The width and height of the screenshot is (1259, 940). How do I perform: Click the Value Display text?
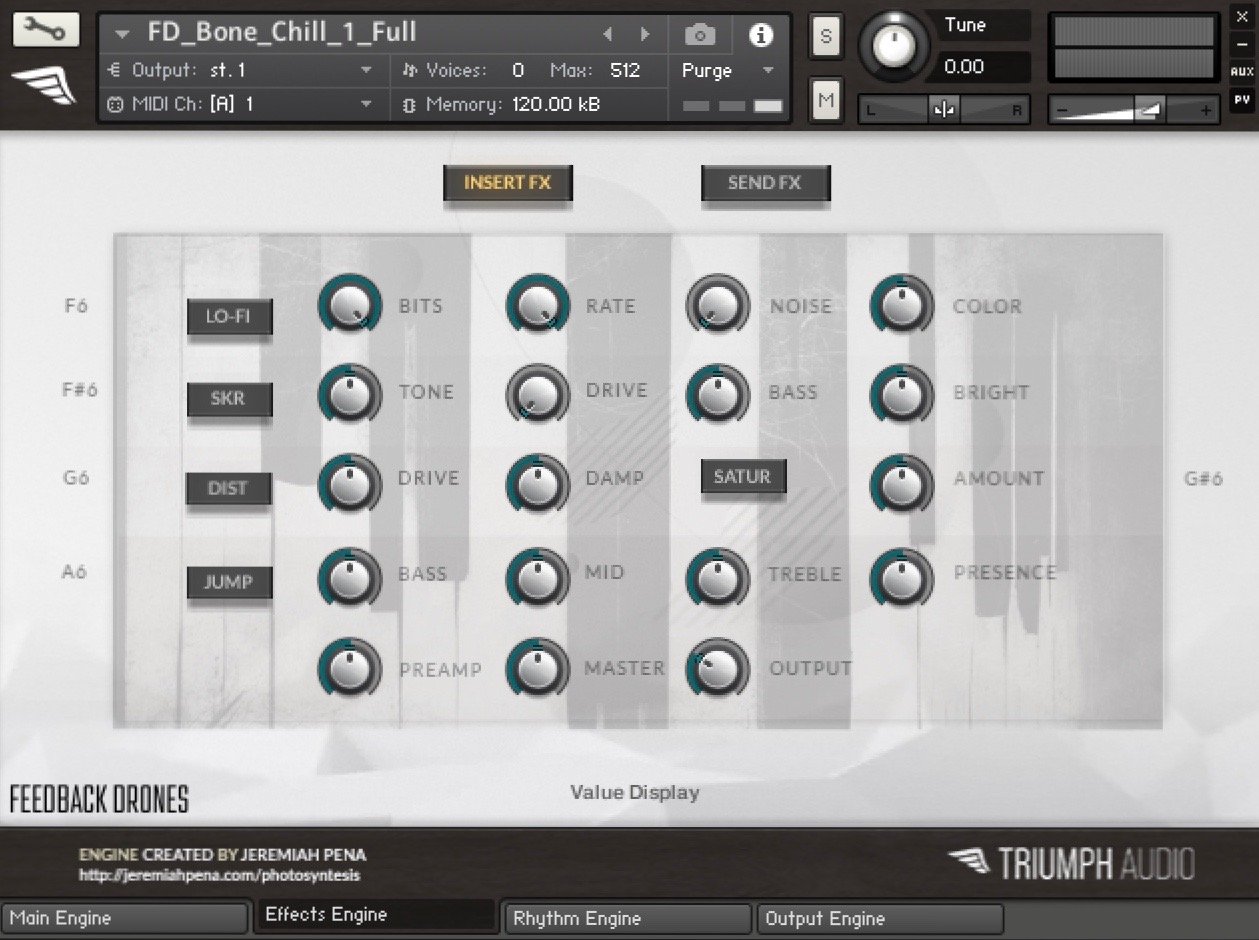click(635, 793)
